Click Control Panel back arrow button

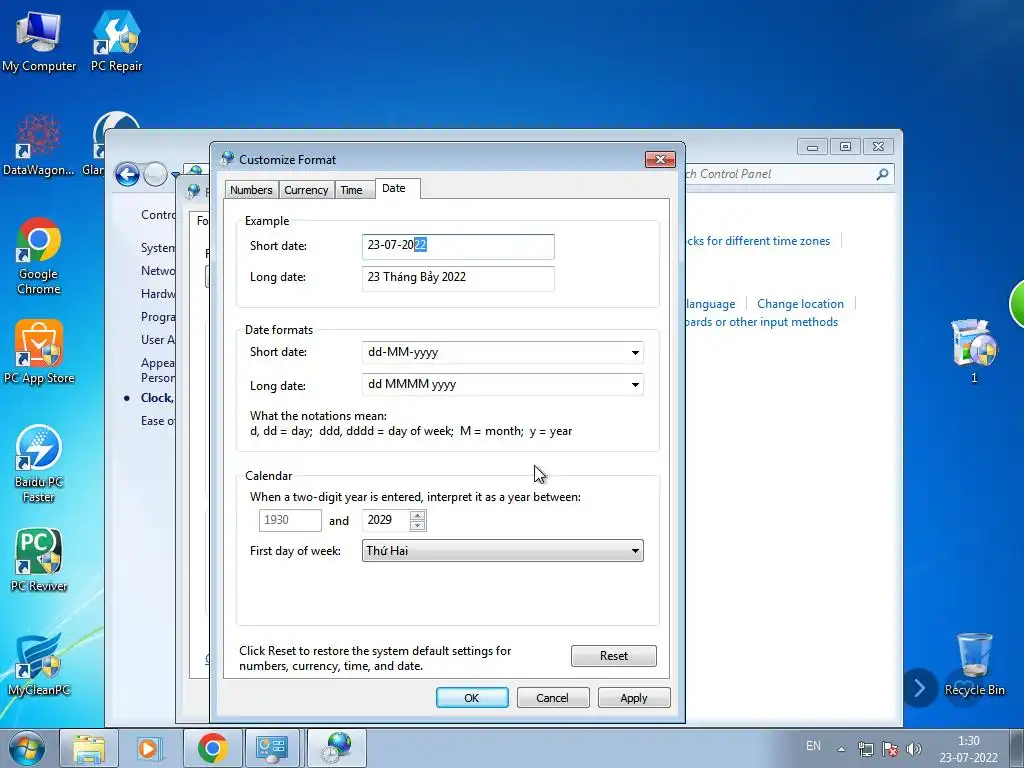127,174
